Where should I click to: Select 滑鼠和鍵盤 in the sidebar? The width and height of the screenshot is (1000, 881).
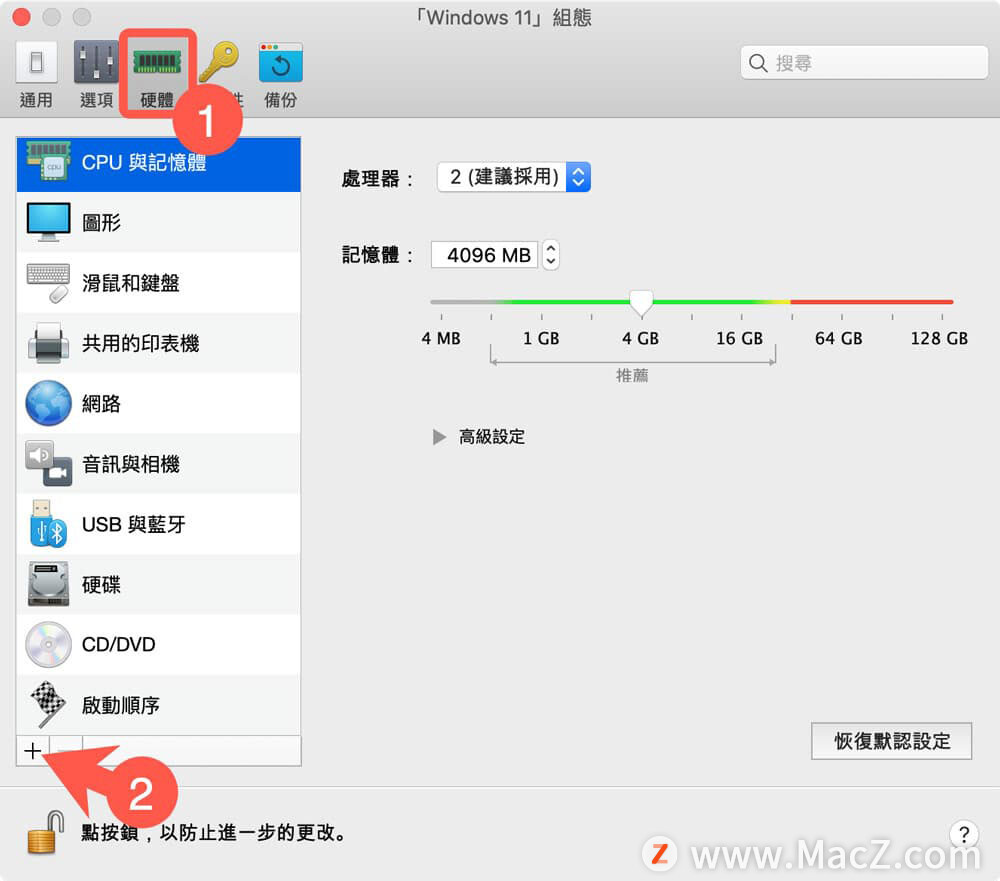coord(158,283)
